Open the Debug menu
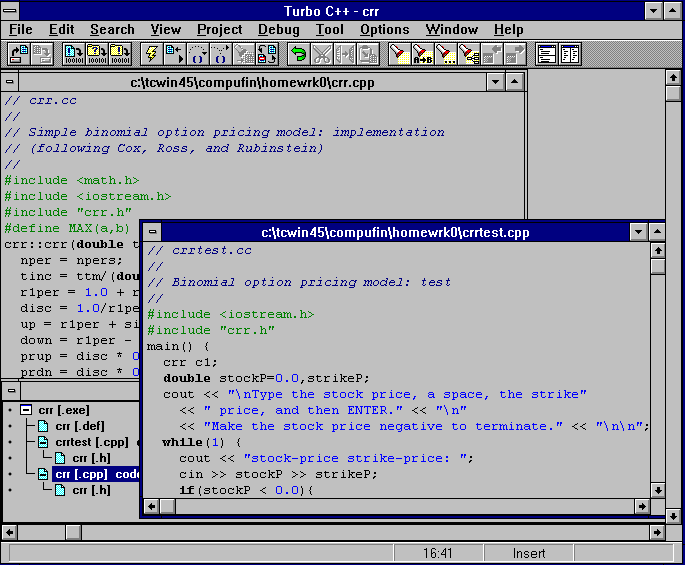This screenshot has width=685, height=565. pyautogui.click(x=278, y=30)
